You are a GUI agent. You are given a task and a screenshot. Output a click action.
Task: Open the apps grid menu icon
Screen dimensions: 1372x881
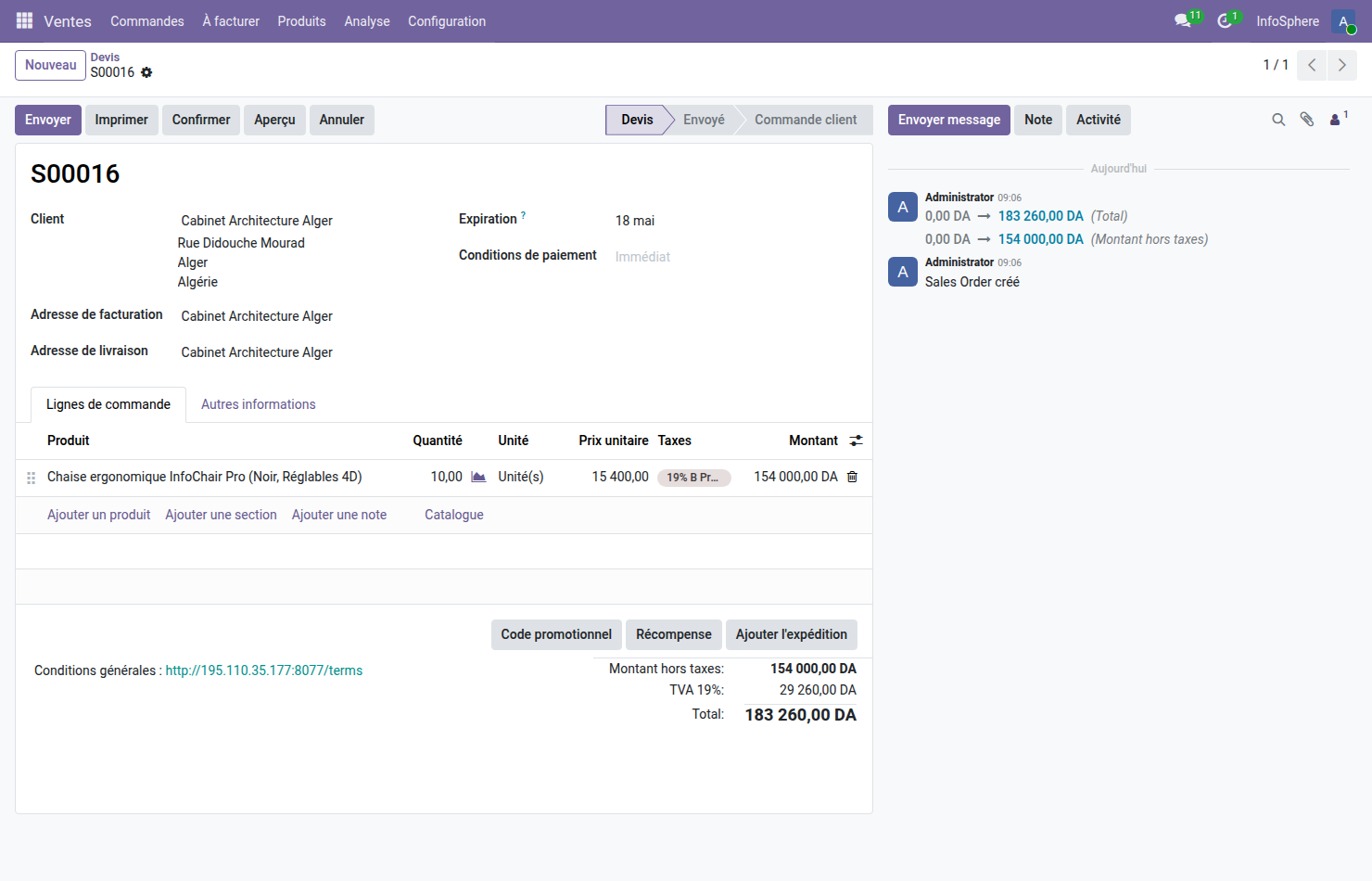[25, 20]
